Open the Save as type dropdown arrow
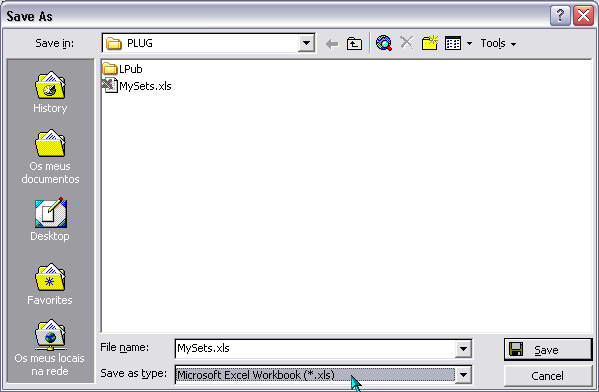Screen dimensions: 599x392 (x=463, y=375)
